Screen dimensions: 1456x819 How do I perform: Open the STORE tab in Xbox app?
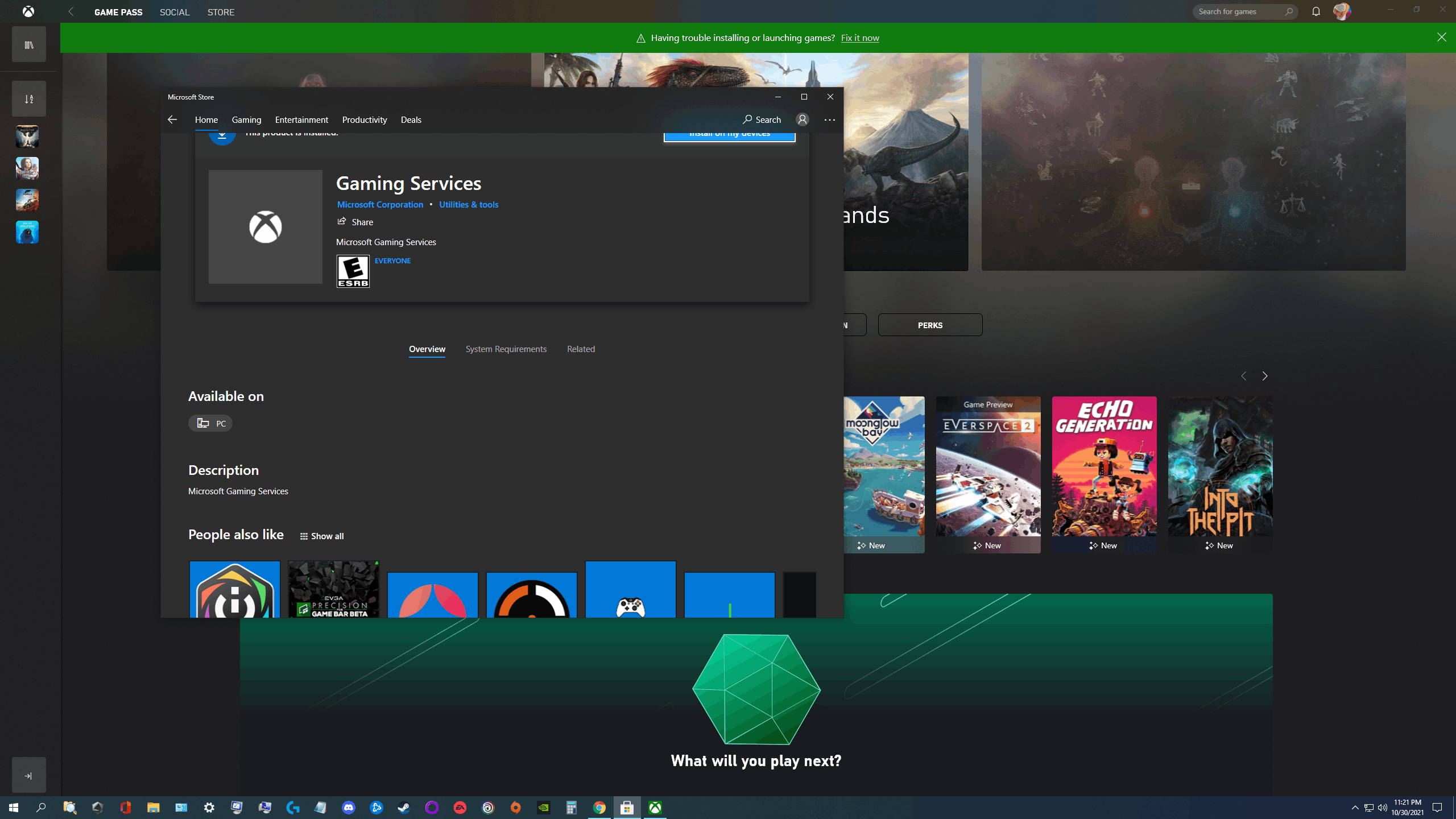click(x=221, y=12)
